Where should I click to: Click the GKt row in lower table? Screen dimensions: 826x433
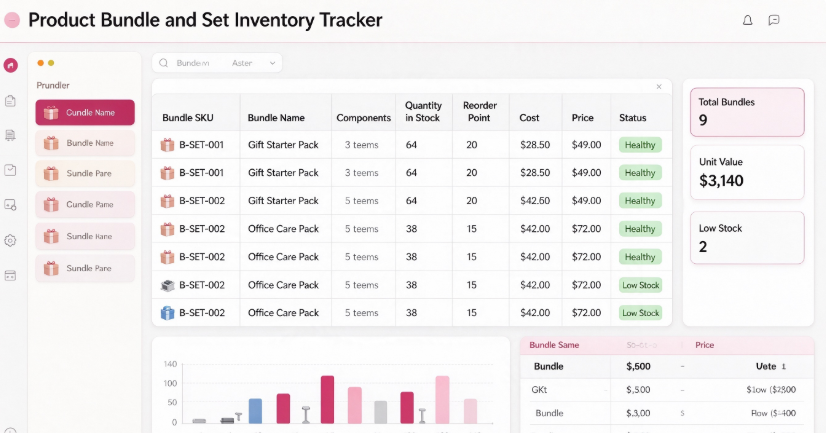(667, 390)
